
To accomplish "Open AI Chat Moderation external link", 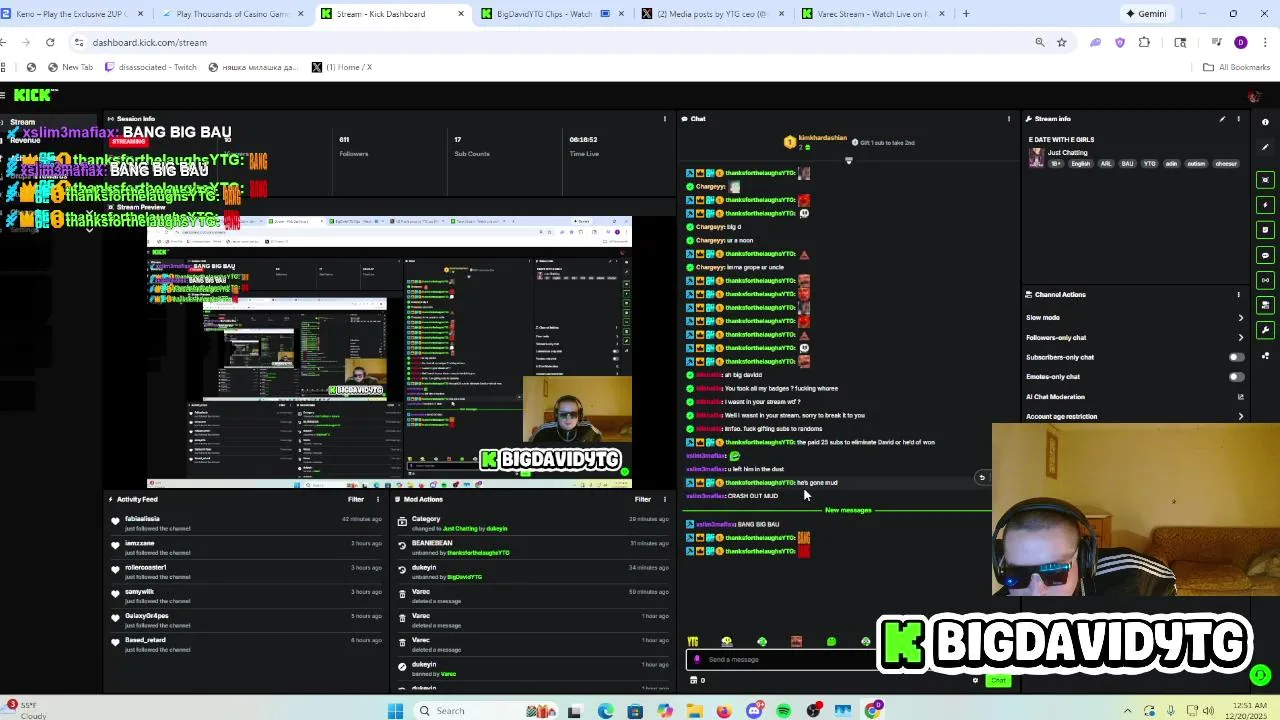I will pos(1241,397).
